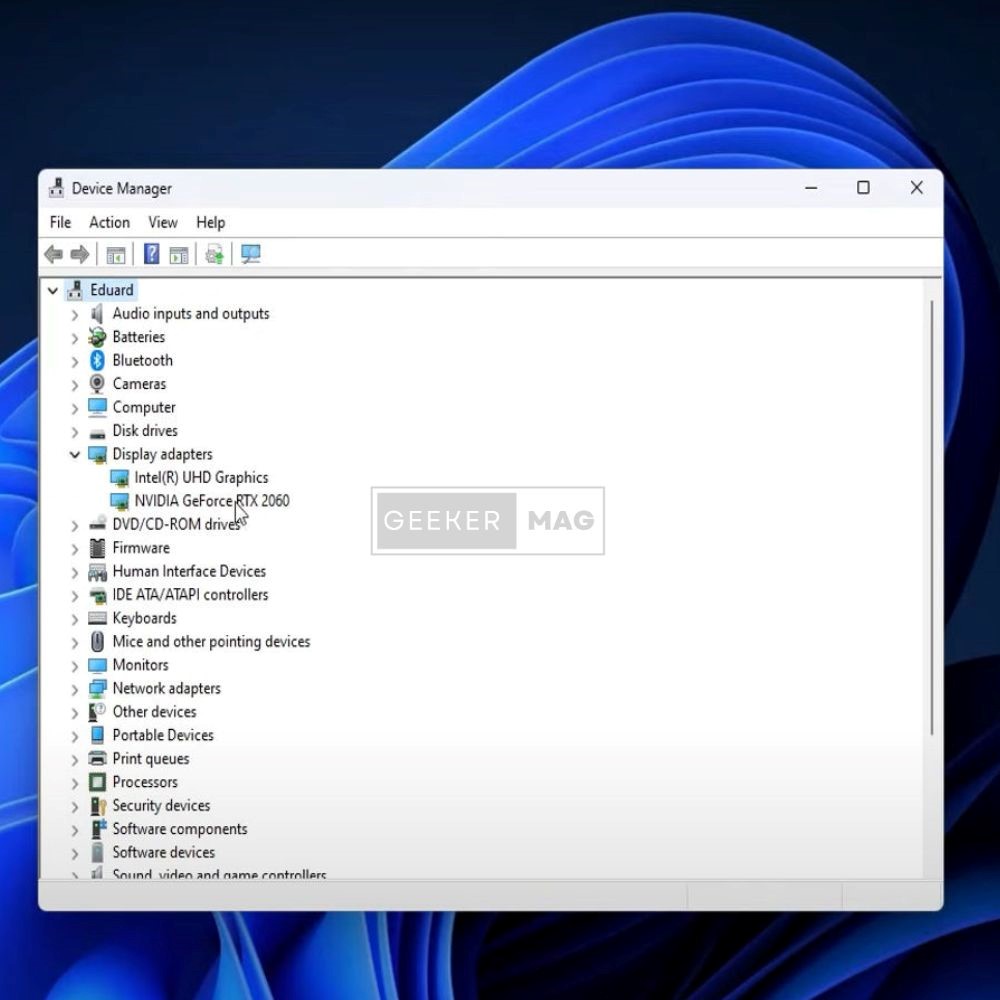Screen dimensions: 1000x1000
Task: Collapse the Display adapters category
Action: [x=75, y=455]
